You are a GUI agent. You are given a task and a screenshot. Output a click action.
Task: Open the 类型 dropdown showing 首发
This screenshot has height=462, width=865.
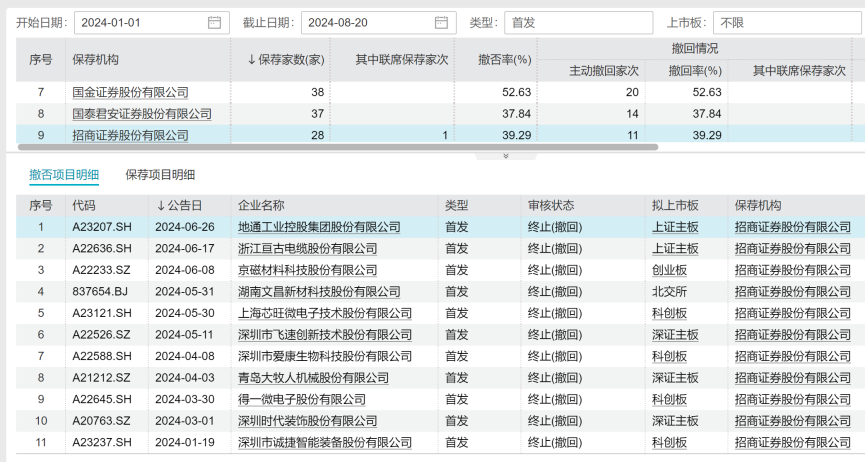[x=578, y=23]
